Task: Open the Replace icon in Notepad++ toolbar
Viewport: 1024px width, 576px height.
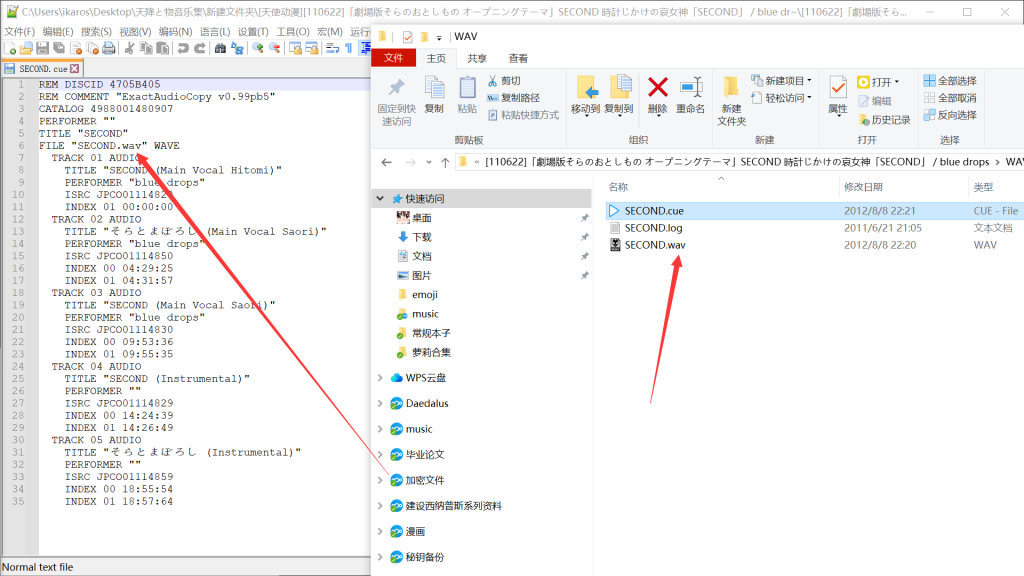Action: pyautogui.click(x=237, y=48)
